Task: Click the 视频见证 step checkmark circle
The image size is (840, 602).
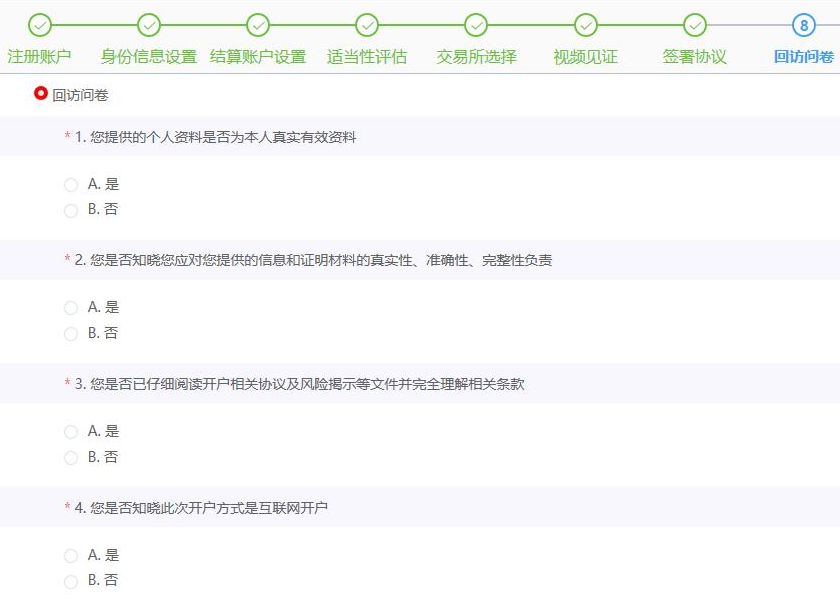Action: (586, 25)
